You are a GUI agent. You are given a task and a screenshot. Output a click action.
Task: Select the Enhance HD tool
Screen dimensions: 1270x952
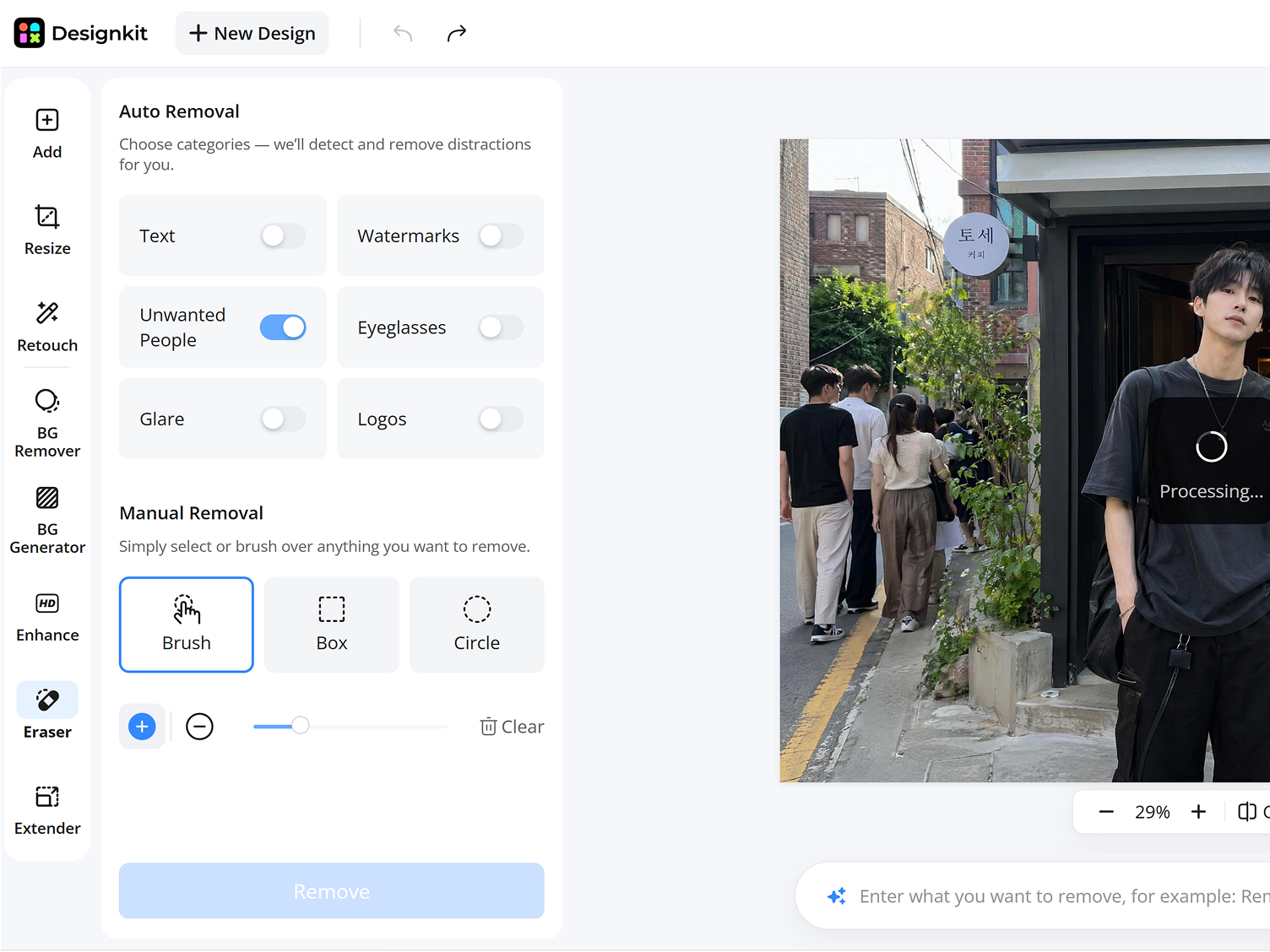click(x=47, y=617)
